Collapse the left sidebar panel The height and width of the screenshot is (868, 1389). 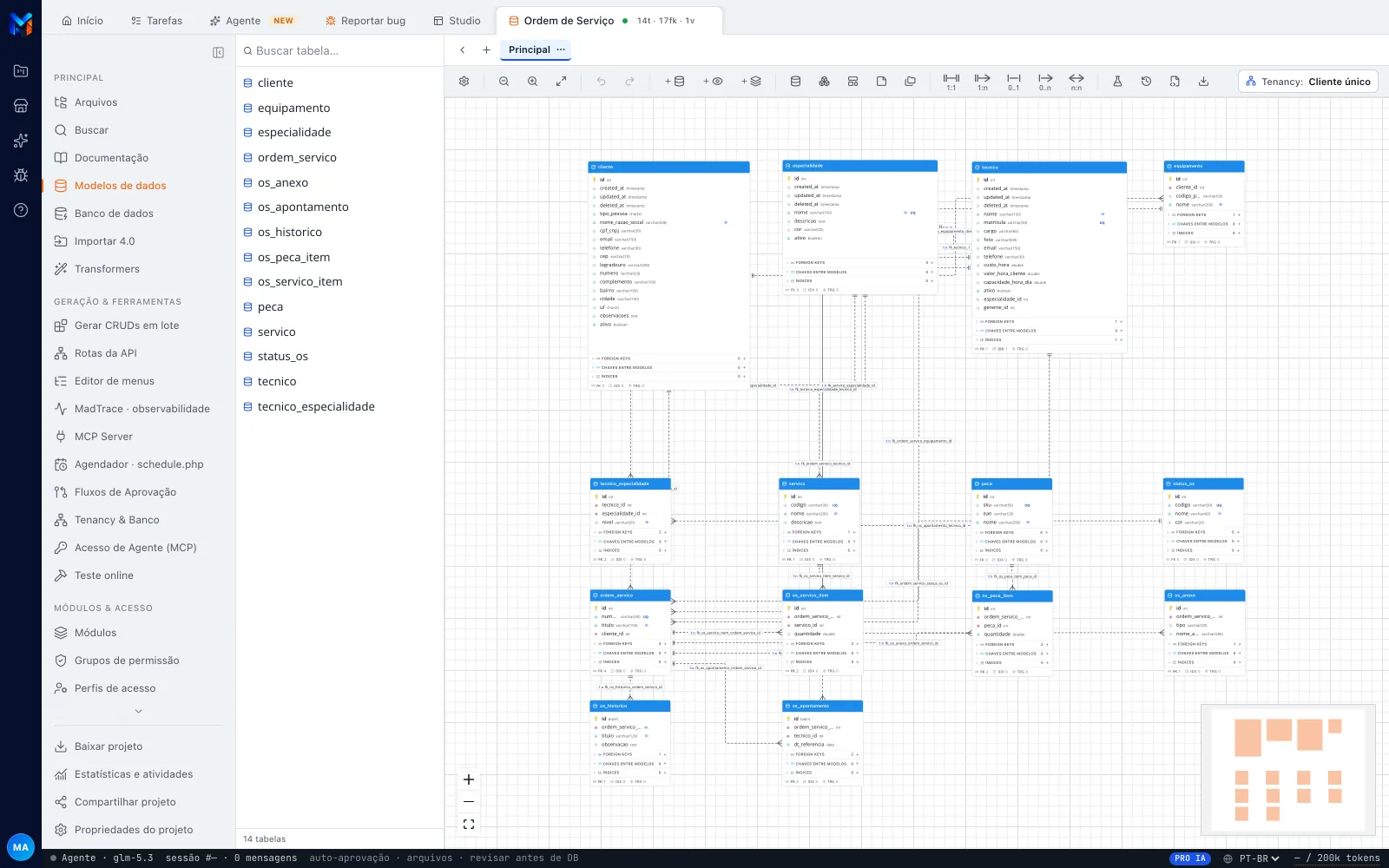coord(219,52)
